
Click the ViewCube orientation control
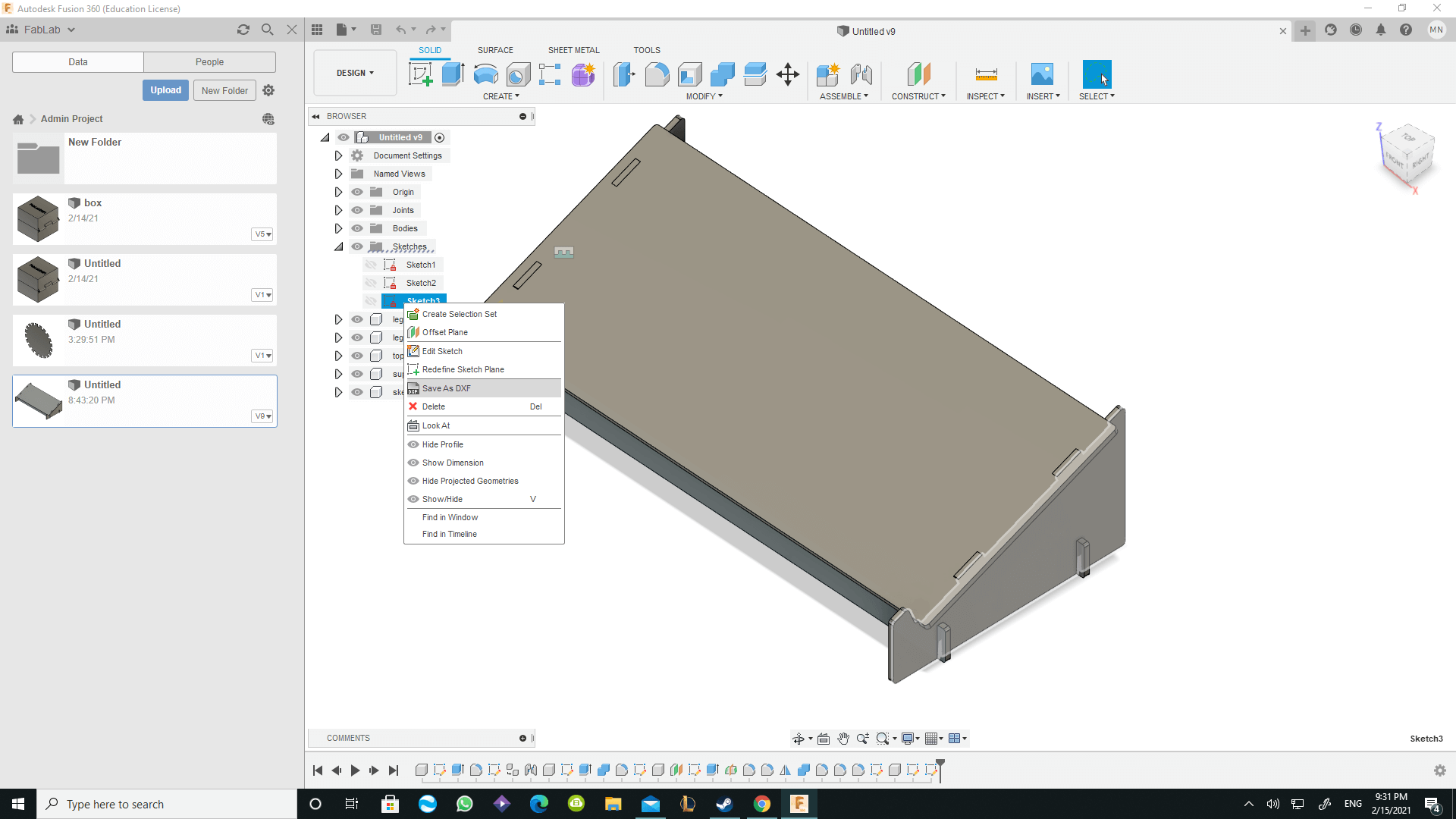[x=1407, y=155]
